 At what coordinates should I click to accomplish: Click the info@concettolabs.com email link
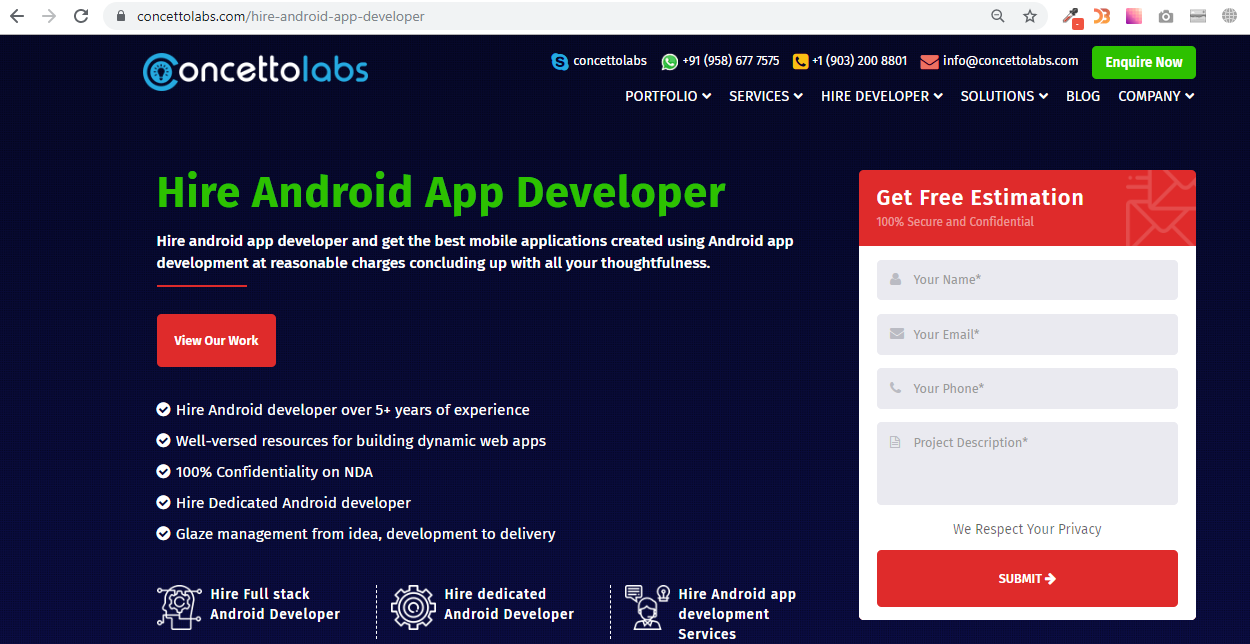pyautogui.click(x=1011, y=61)
